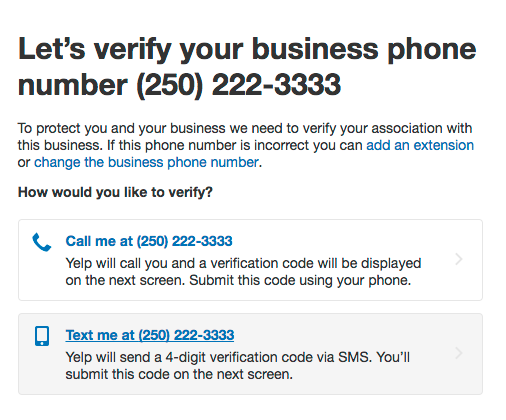Choose 'Call me at (250) 222-3333'

pyautogui.click(x=149, y=241)
